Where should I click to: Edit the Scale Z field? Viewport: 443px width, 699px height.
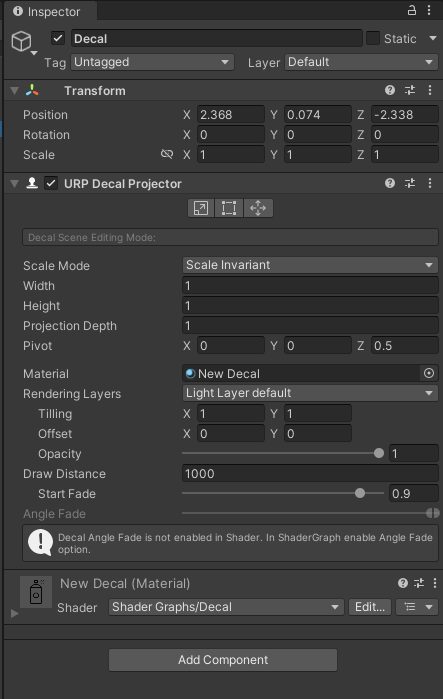coord(405,155)
